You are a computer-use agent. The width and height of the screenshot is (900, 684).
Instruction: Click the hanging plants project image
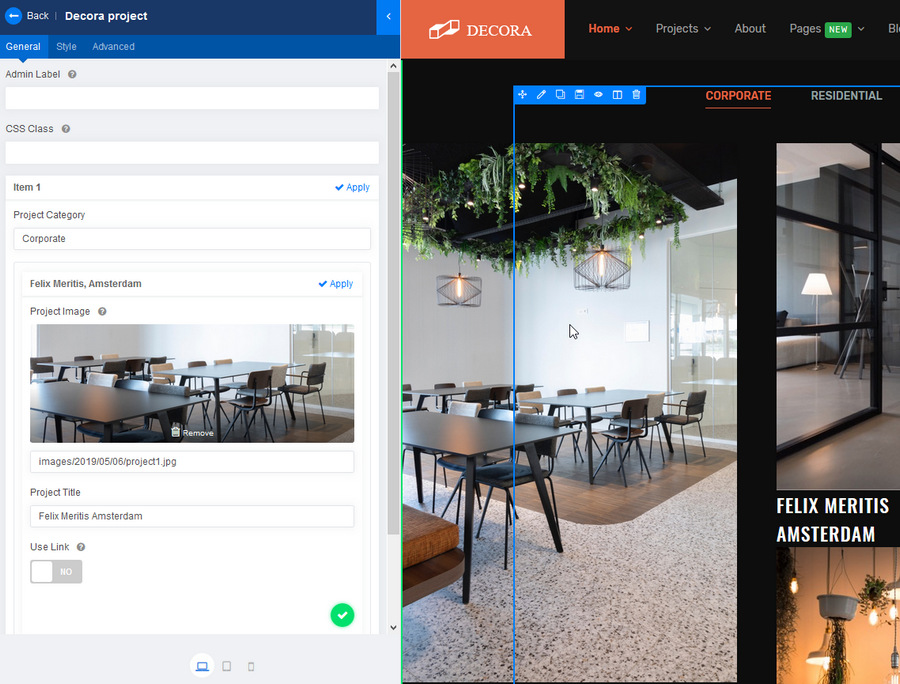pos(838,615)
